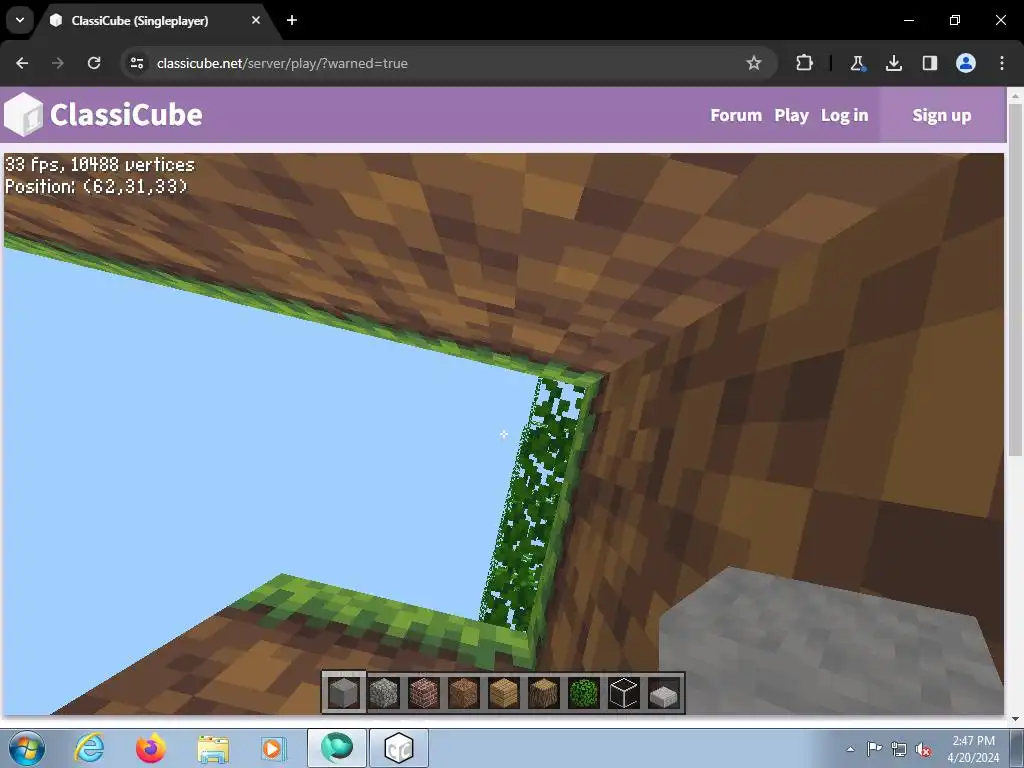
Task: Open the Forum link
Action: click(x=736, y=115)
